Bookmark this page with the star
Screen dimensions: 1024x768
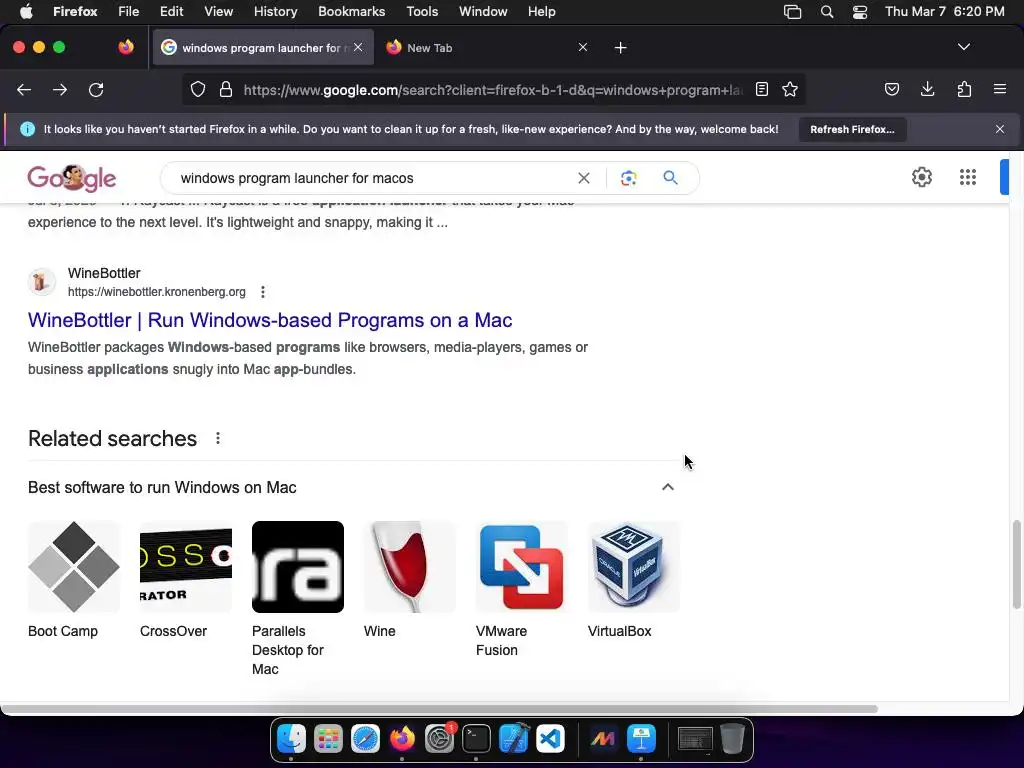pos(790,89)
